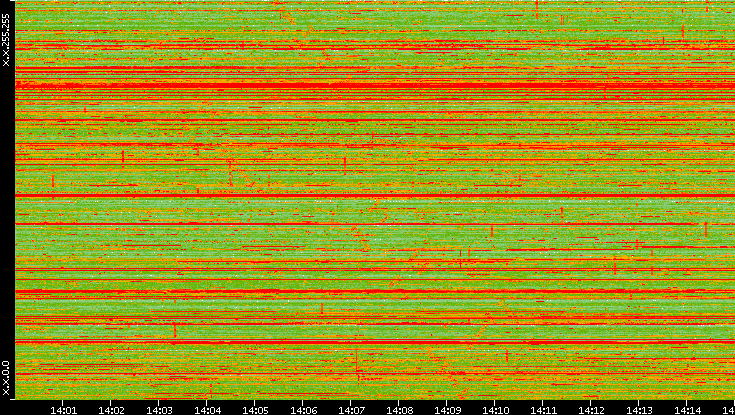Screen dimensions: 735x415
Task: Click the 14:08 time axis label
Action: pyautogui.click(x=399, y=410)
